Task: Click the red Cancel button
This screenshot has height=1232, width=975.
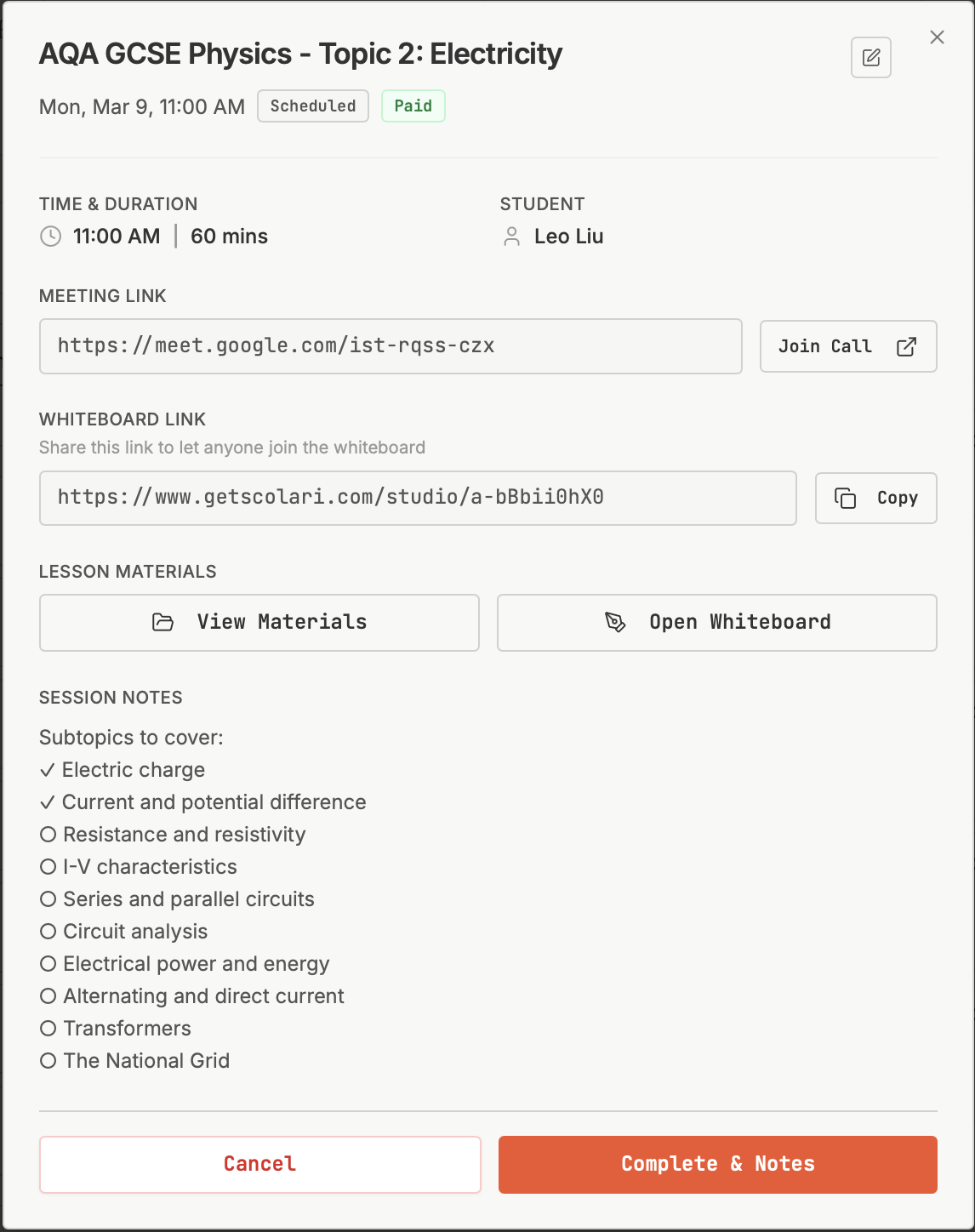Action: coord(259,1164)
